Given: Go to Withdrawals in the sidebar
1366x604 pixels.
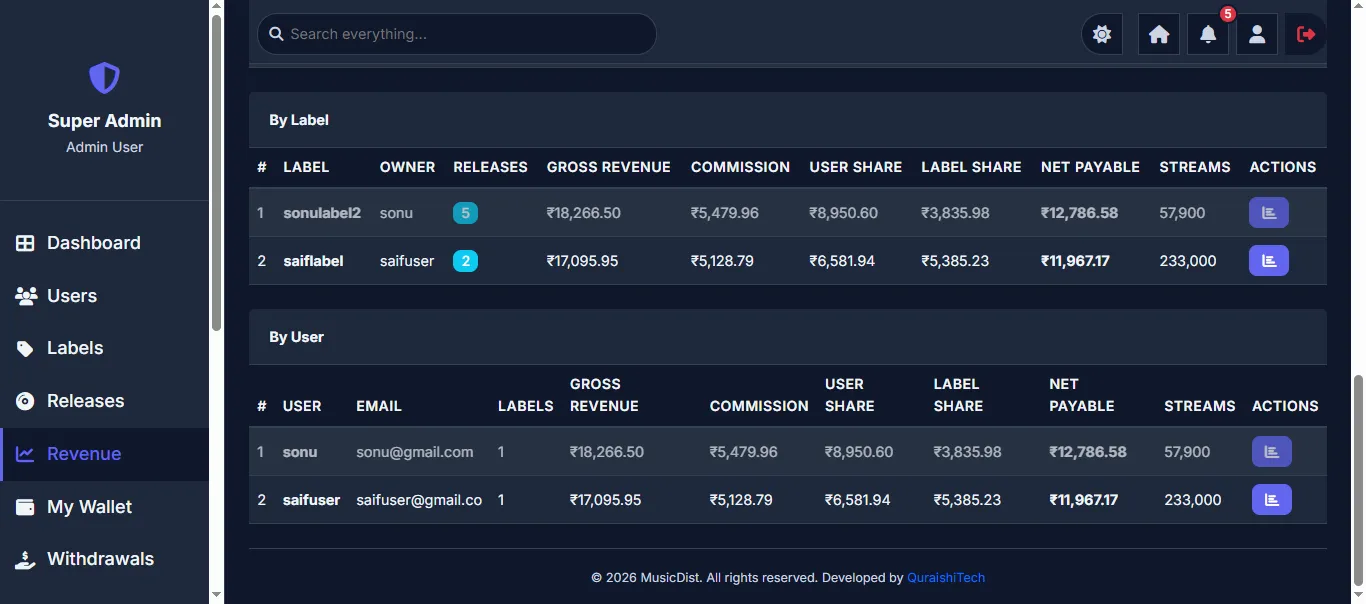Looking at the screenshot, I should pyautogui.click(x=104, y=559).
